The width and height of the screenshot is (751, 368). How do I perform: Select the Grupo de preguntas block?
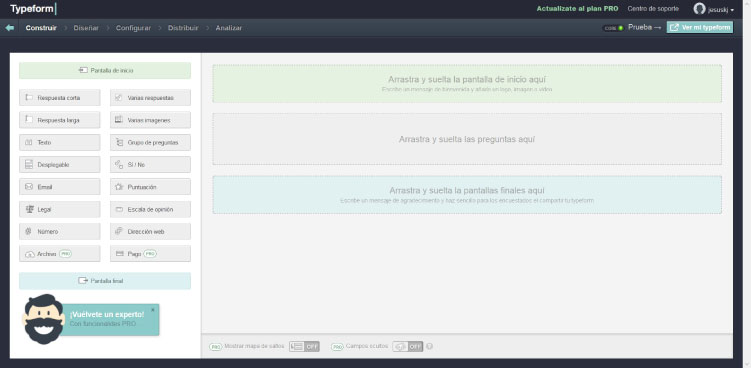(x=150, y=142)
